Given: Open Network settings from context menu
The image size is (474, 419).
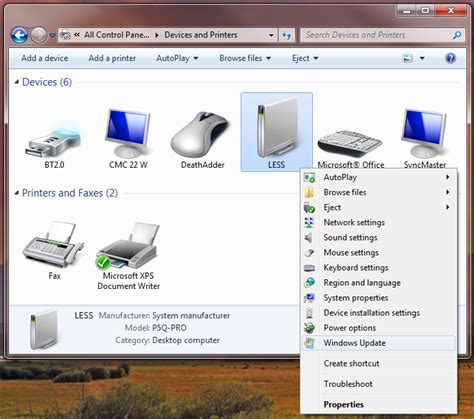Looking at the screenshot, I should click(378, 222).
